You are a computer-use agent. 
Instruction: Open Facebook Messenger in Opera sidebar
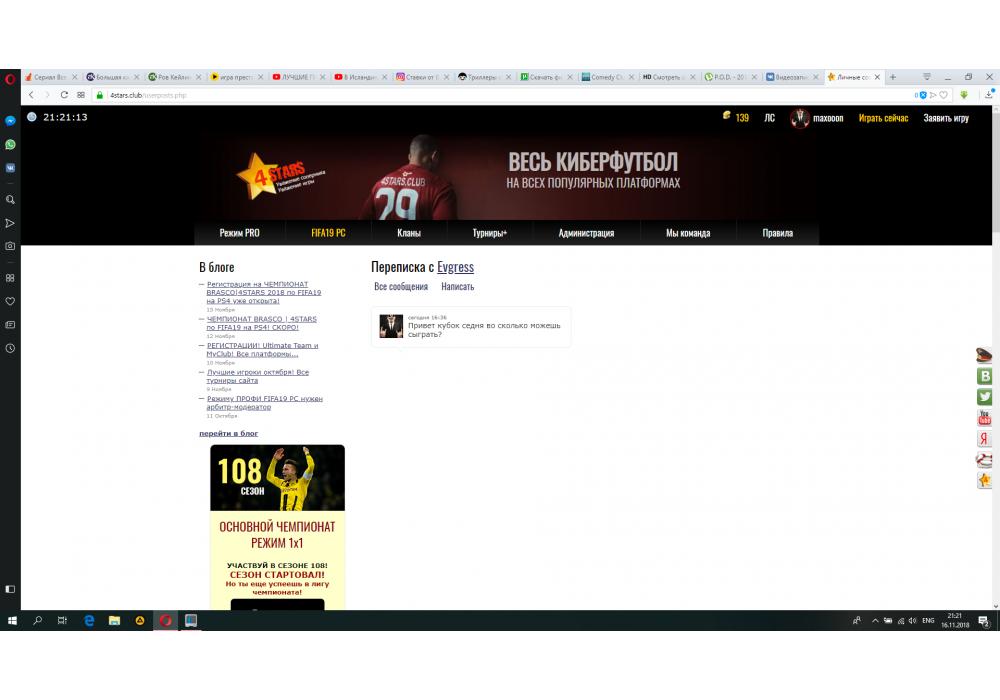pyautogui.click(x=10, y=120)
